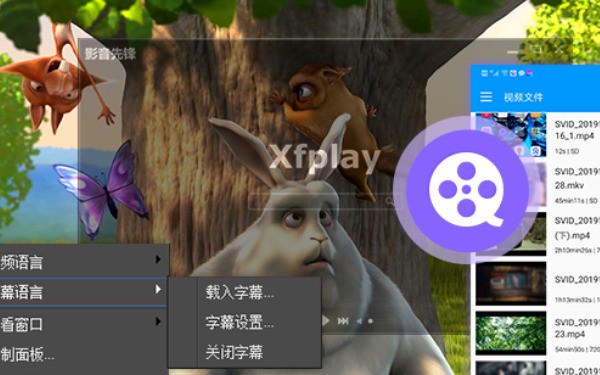Select the file name ending (下).mp4
This screenshot has width=600, height=375.
pos(577,228)
